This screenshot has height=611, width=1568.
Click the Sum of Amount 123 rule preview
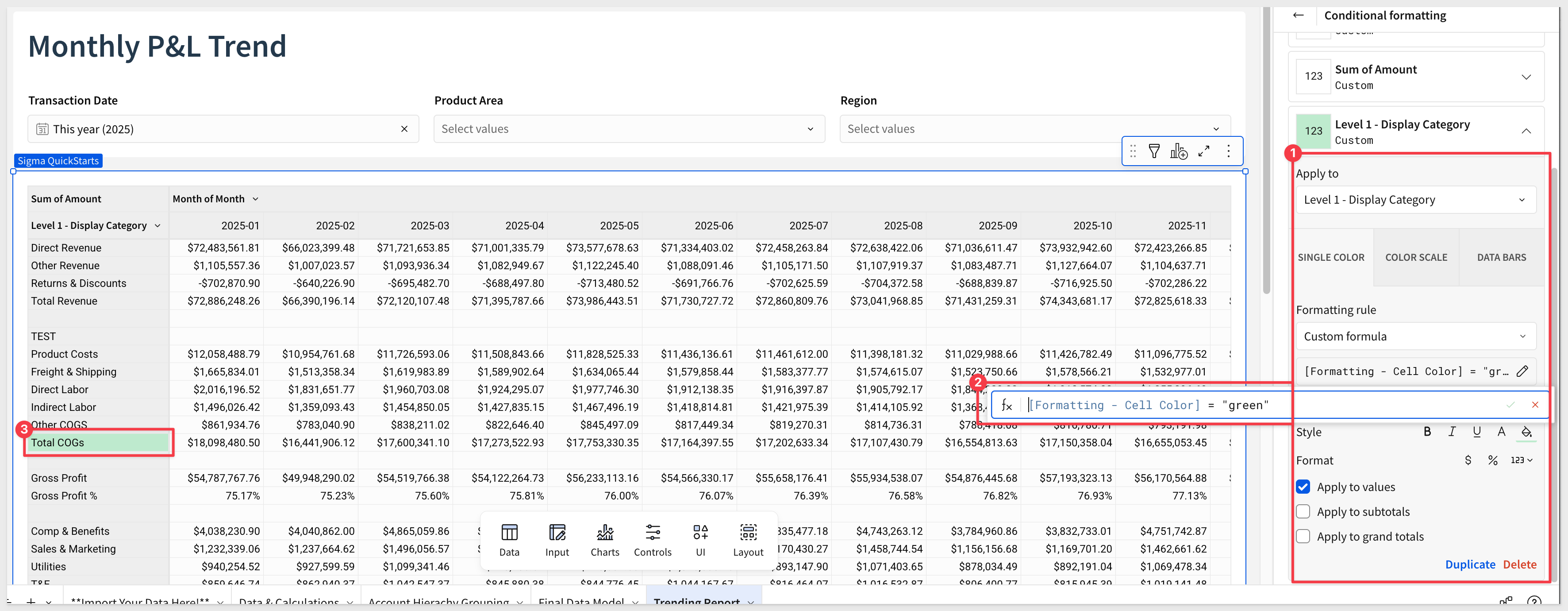(1314, 76)
